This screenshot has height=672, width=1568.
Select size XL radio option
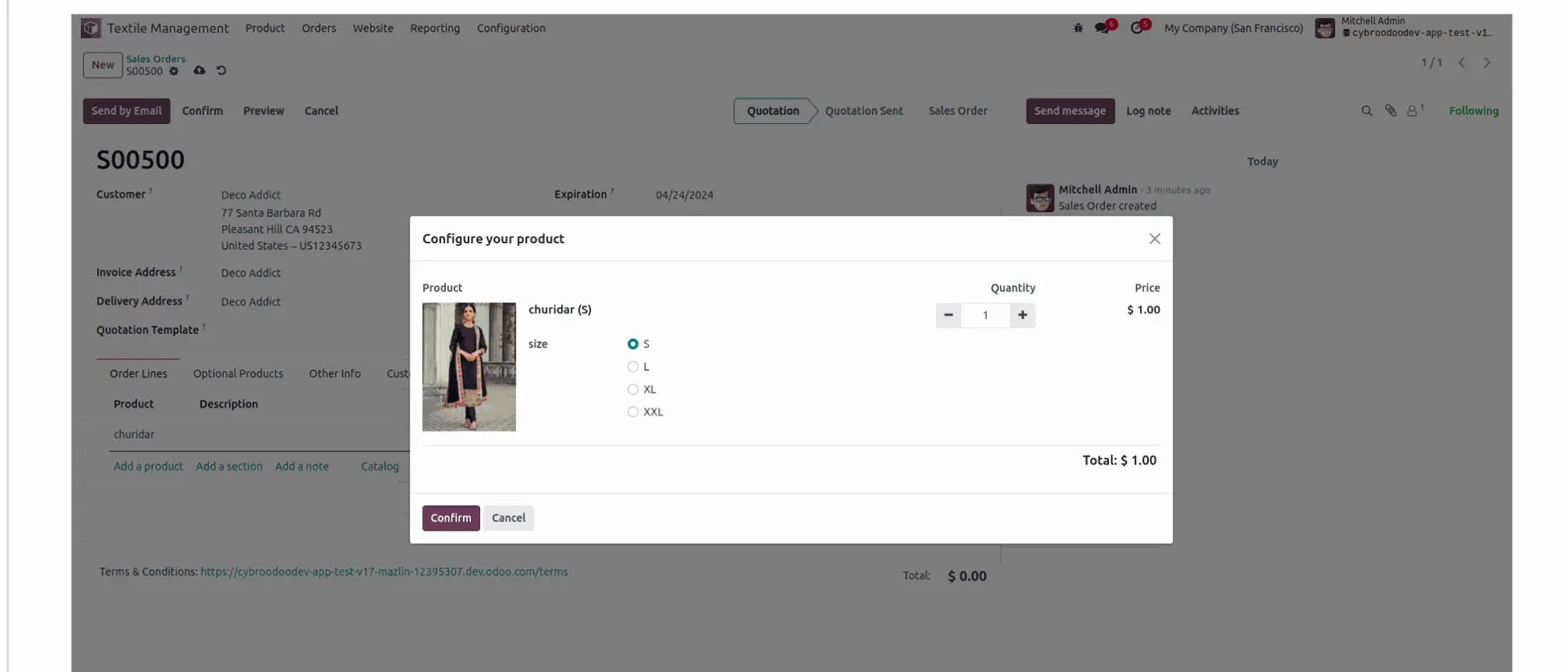pos(633,389)
